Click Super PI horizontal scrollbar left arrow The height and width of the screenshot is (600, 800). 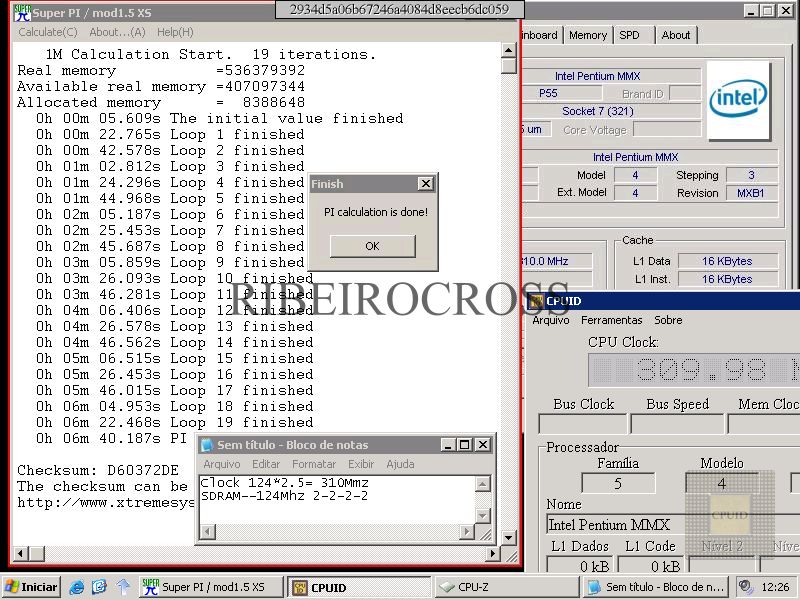point(20,553)
